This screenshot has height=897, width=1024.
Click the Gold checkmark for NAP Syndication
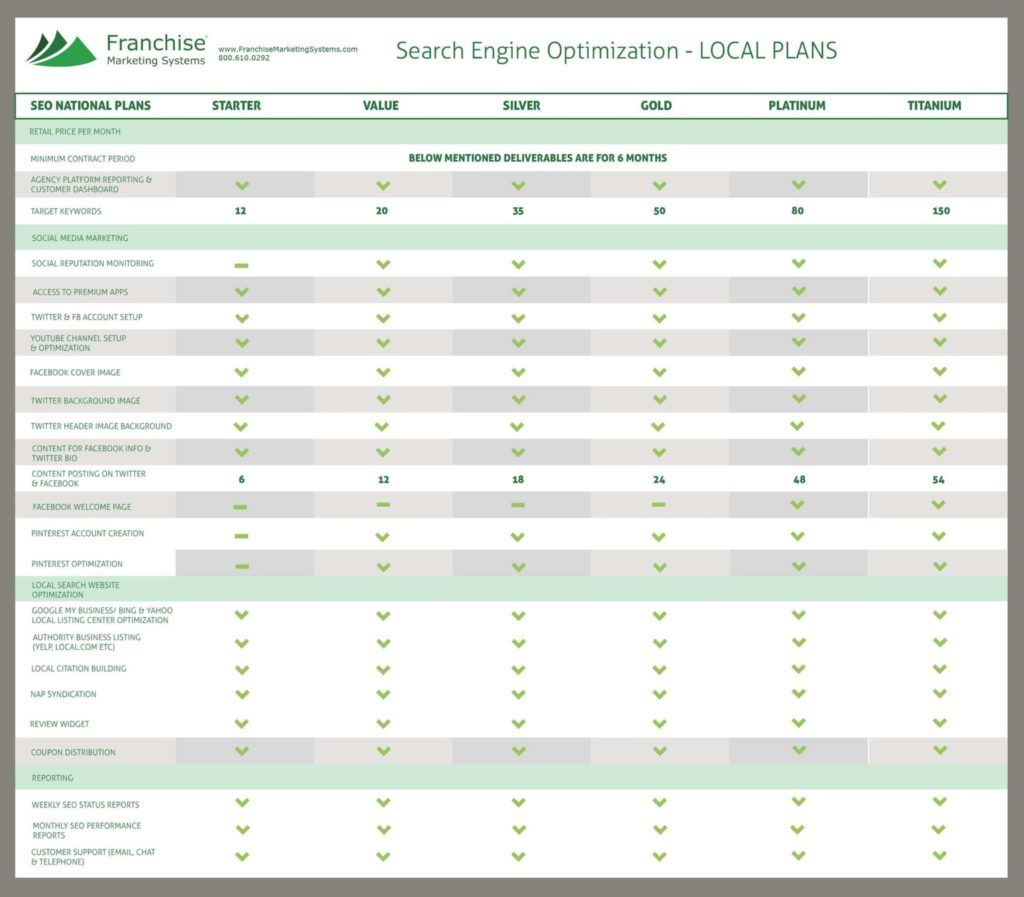point(659,694)
